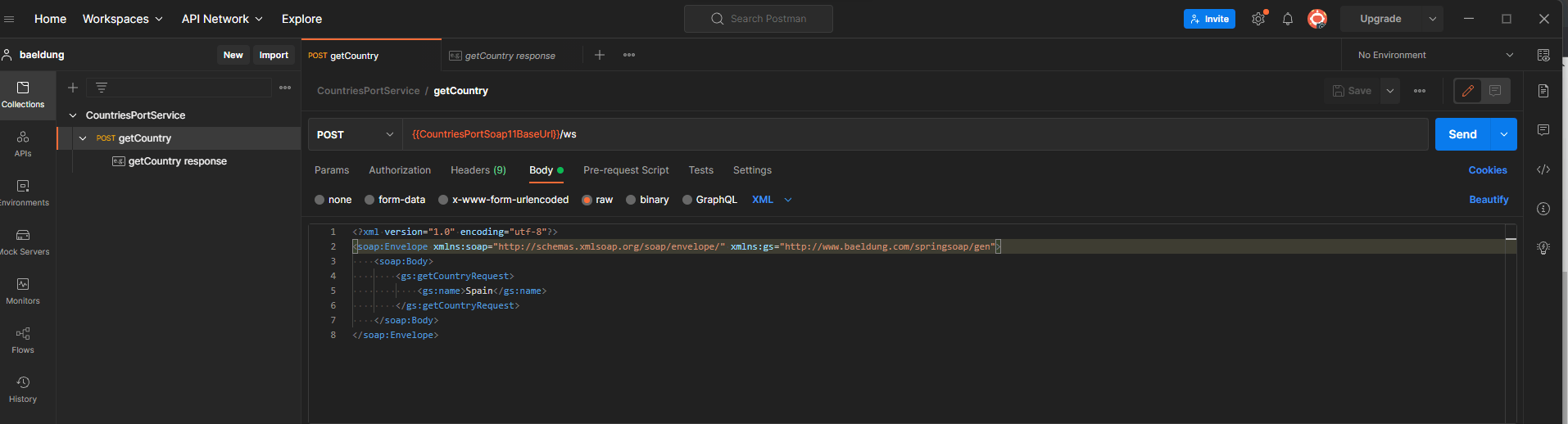1568x424 pixels.
Task: Open the POST method dropdown
Action: click(355, 134)
